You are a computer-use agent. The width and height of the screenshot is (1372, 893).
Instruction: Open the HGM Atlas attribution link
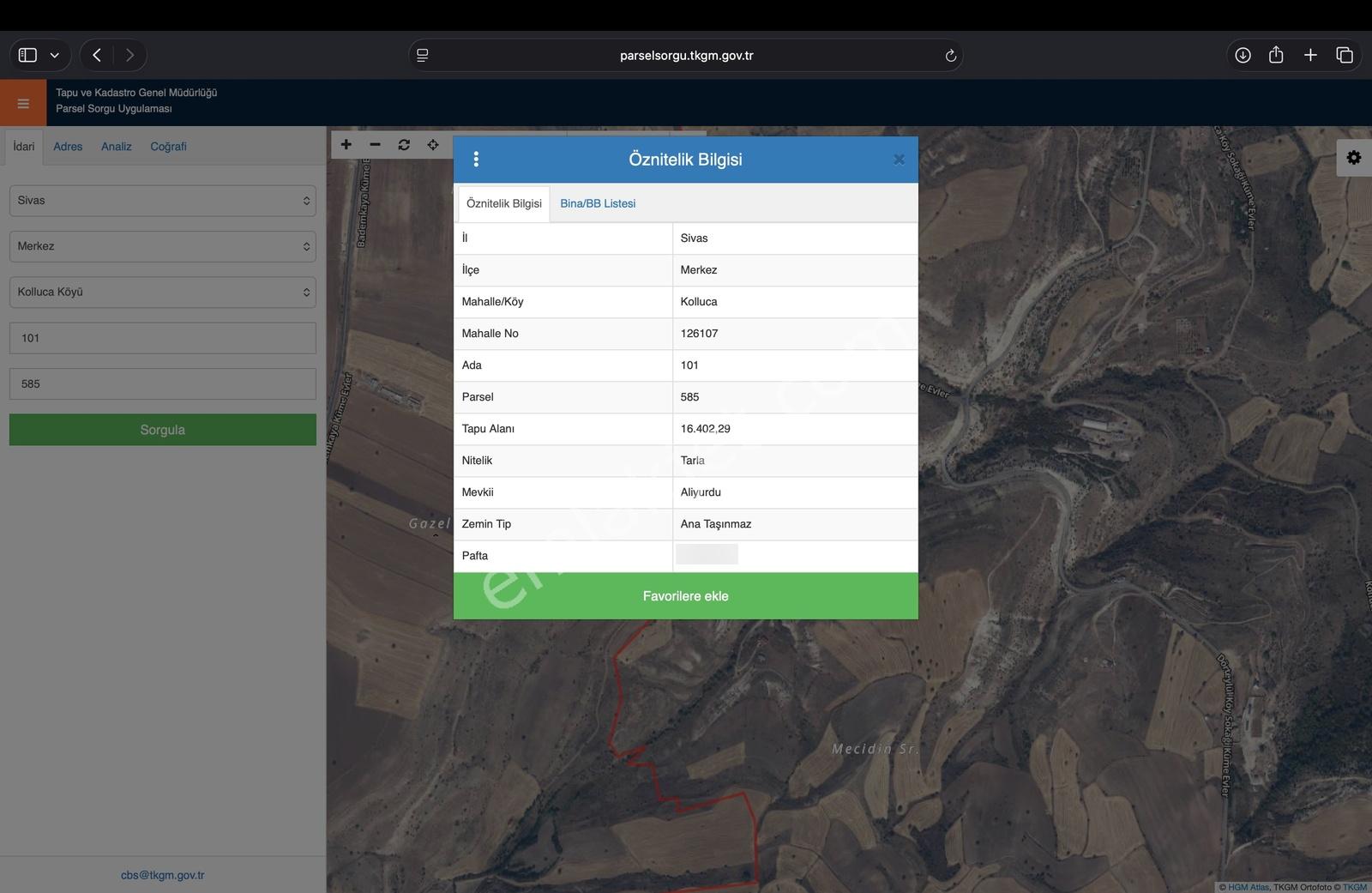(1248, 887)
